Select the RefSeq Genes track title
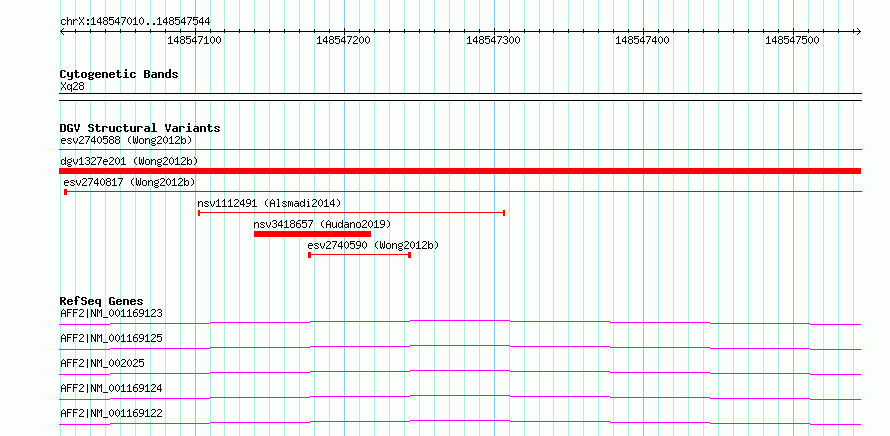Screen dimensions: 890x436 click(102, 301)
